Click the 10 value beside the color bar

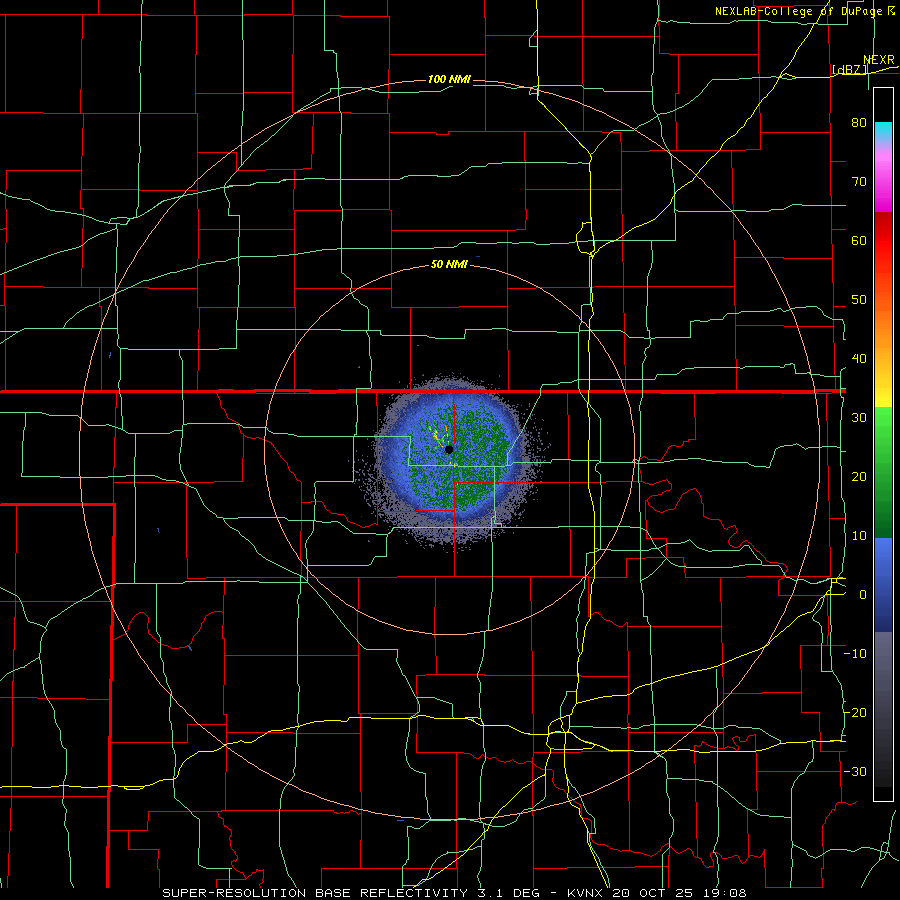tap(859, 536)
